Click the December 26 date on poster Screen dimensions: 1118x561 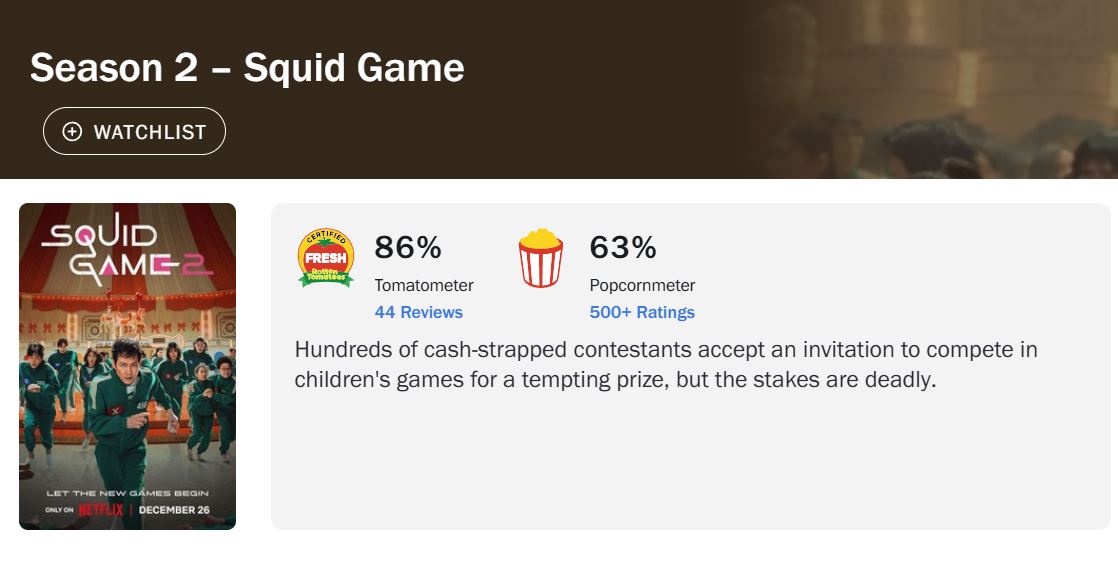[174, 510]
